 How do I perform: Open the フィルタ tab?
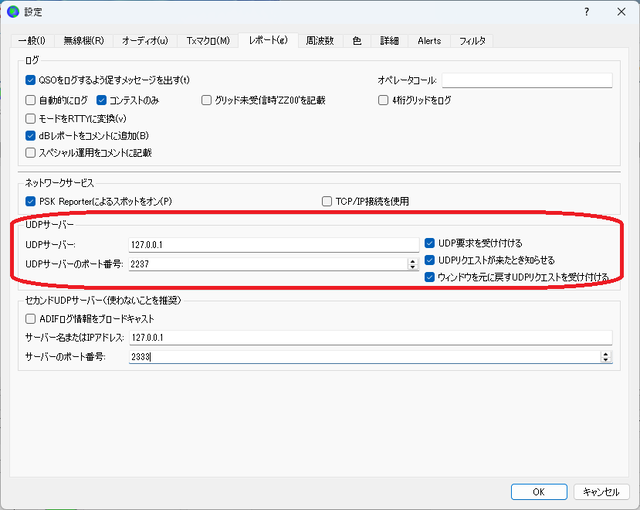pyautogui.click(x=472, y=41)
